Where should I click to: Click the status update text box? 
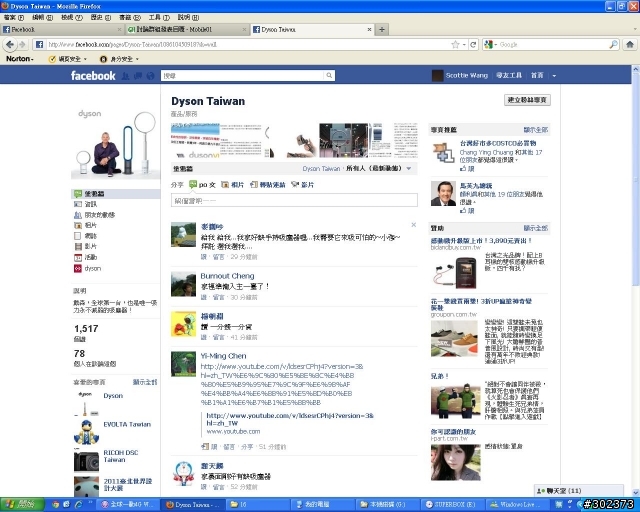294,200
